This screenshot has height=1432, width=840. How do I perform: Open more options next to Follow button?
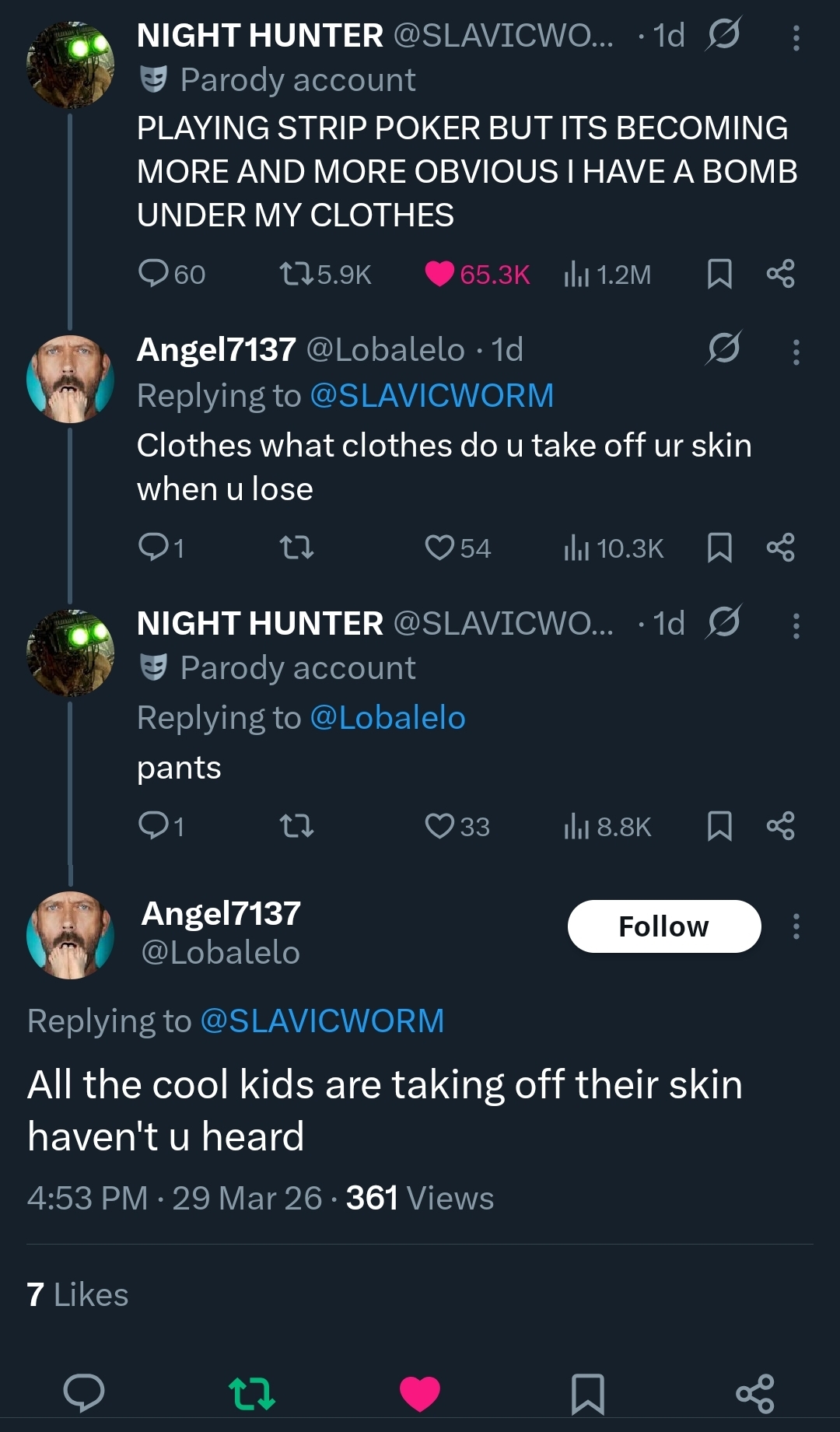click(796, 926)
